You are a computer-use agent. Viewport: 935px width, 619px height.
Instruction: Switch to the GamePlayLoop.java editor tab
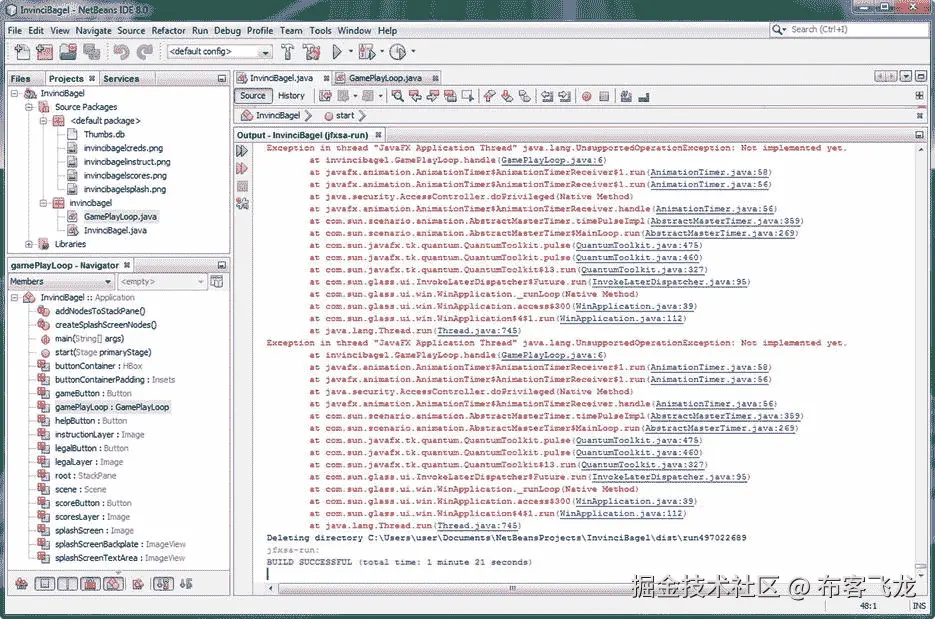click(385, 78)
